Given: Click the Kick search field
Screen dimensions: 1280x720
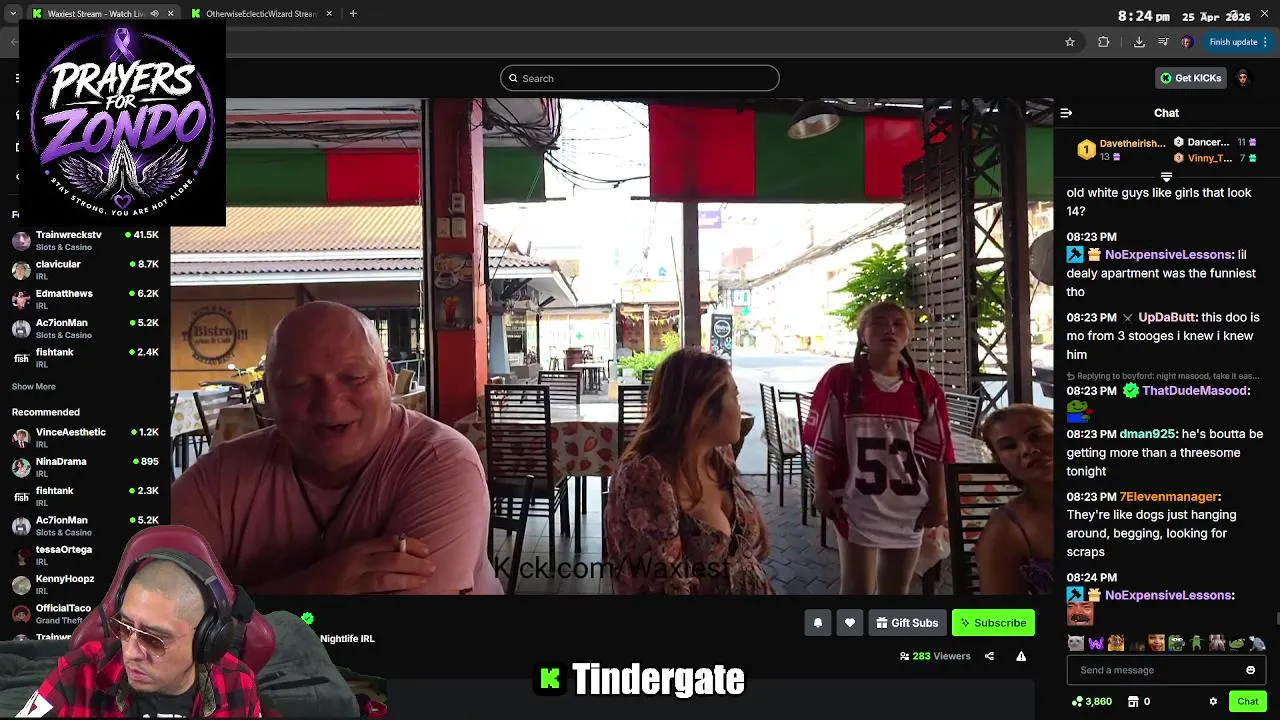Looking at the screenshot, I should tap(640, 78).
